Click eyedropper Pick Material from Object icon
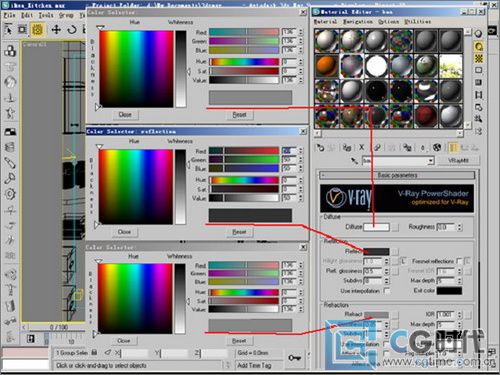 (x=354, y=161)
